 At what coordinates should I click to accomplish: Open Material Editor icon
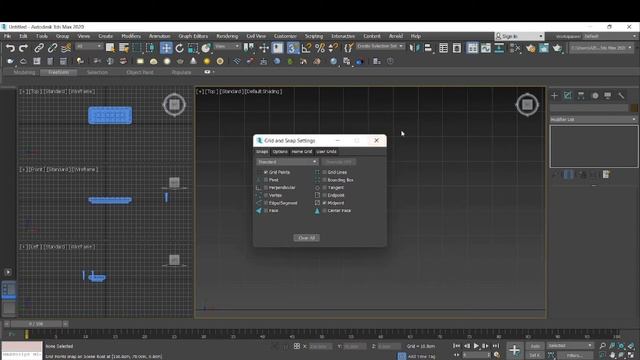coord(515,48)
